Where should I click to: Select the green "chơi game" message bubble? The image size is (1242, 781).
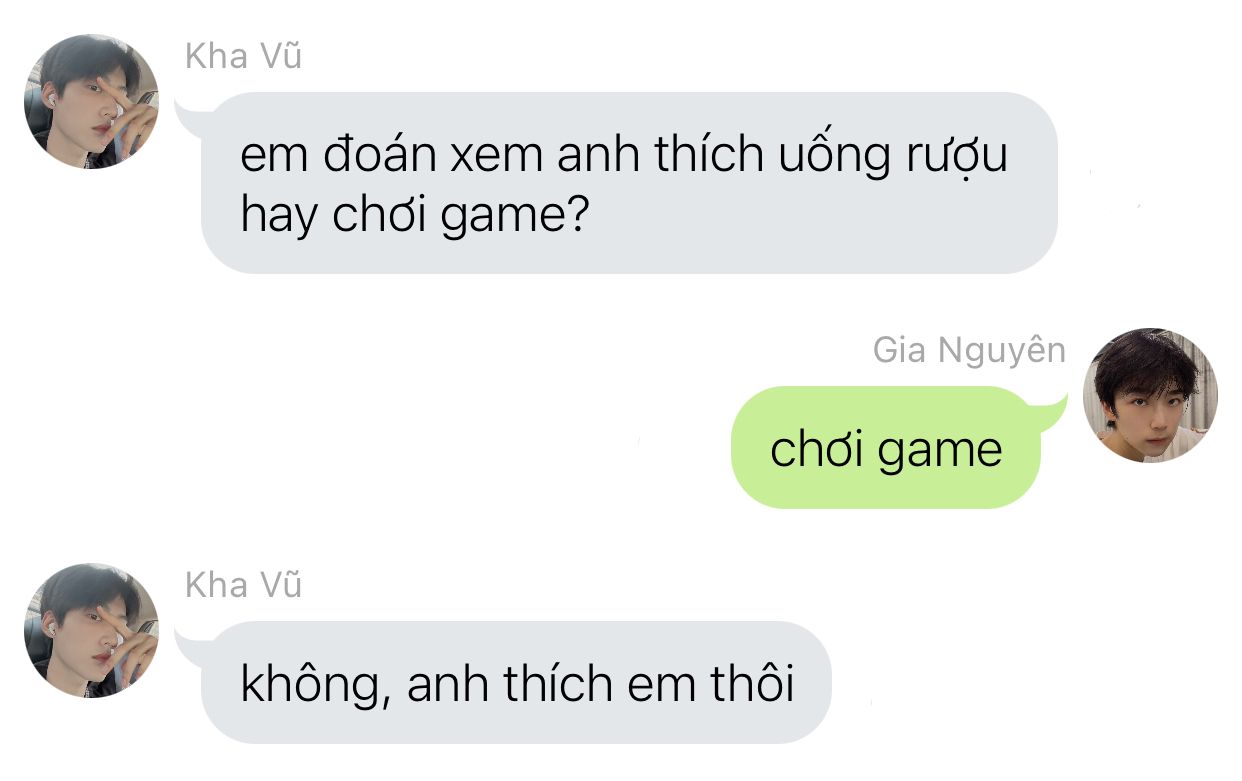coord(886,447)
